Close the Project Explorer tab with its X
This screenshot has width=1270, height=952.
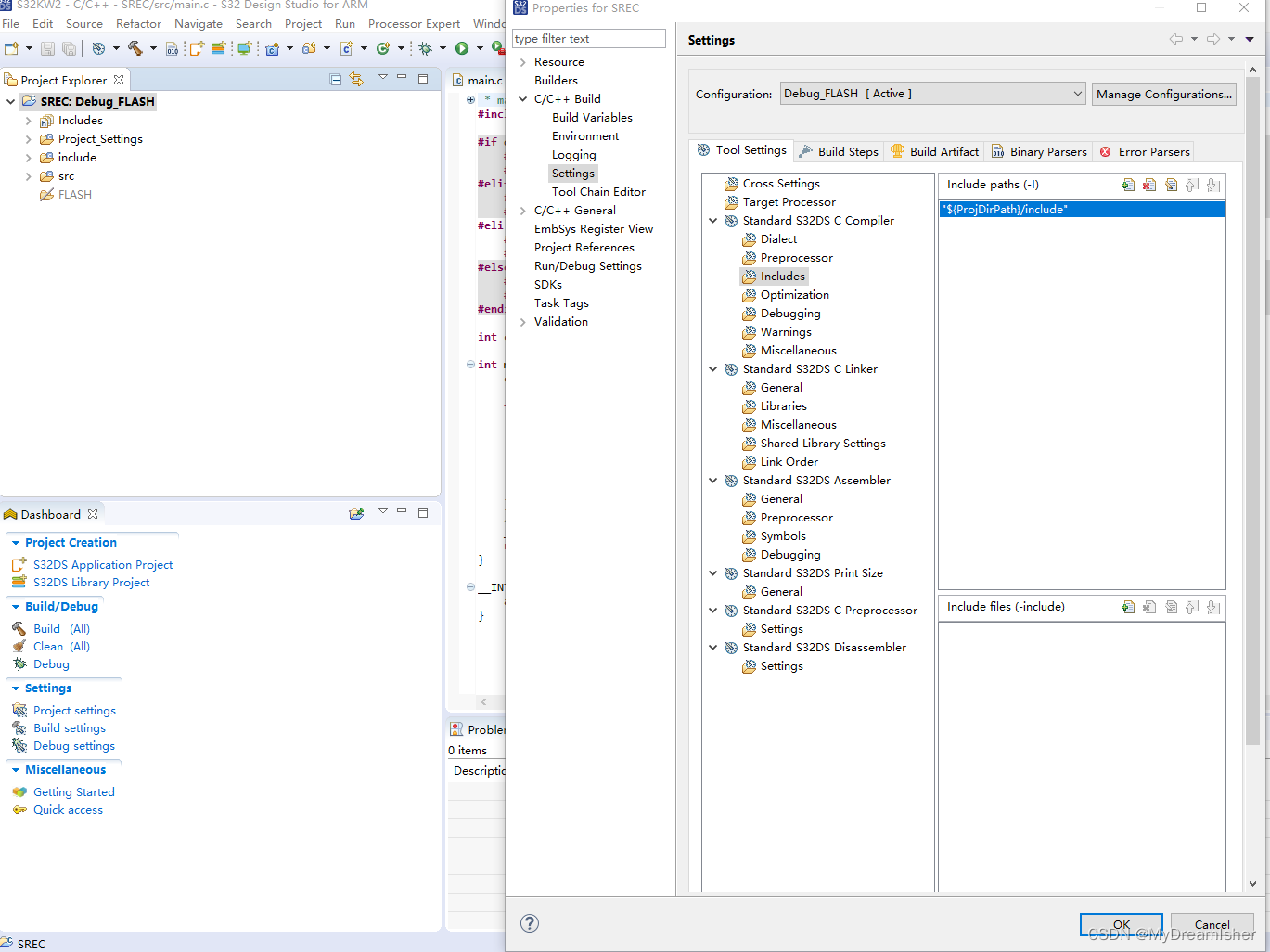point(119,80)
